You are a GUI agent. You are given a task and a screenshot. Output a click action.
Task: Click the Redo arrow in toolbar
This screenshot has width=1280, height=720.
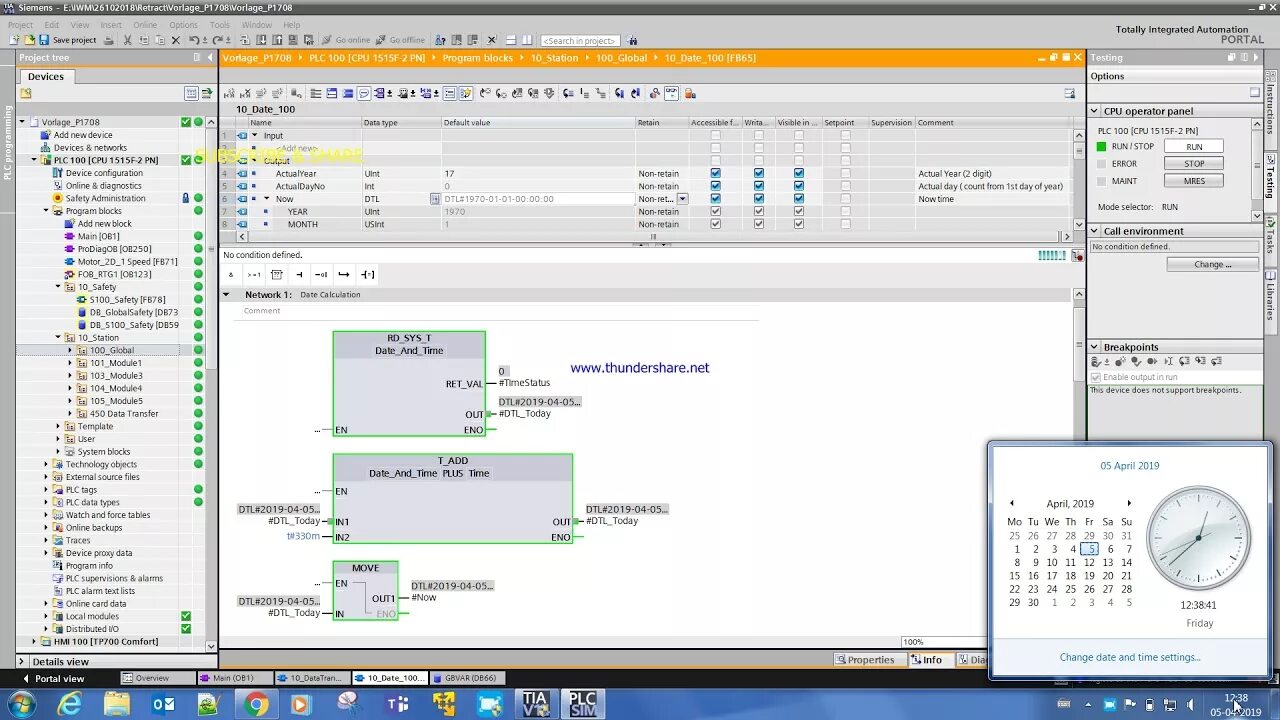point(217,40)
